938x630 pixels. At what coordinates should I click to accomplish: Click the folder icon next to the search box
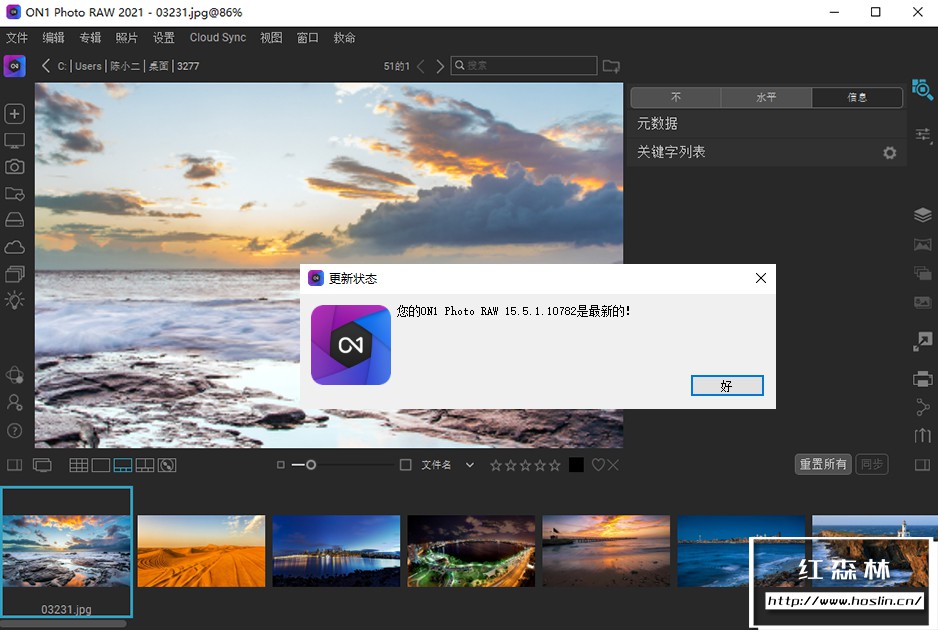[x=611, y=66]
